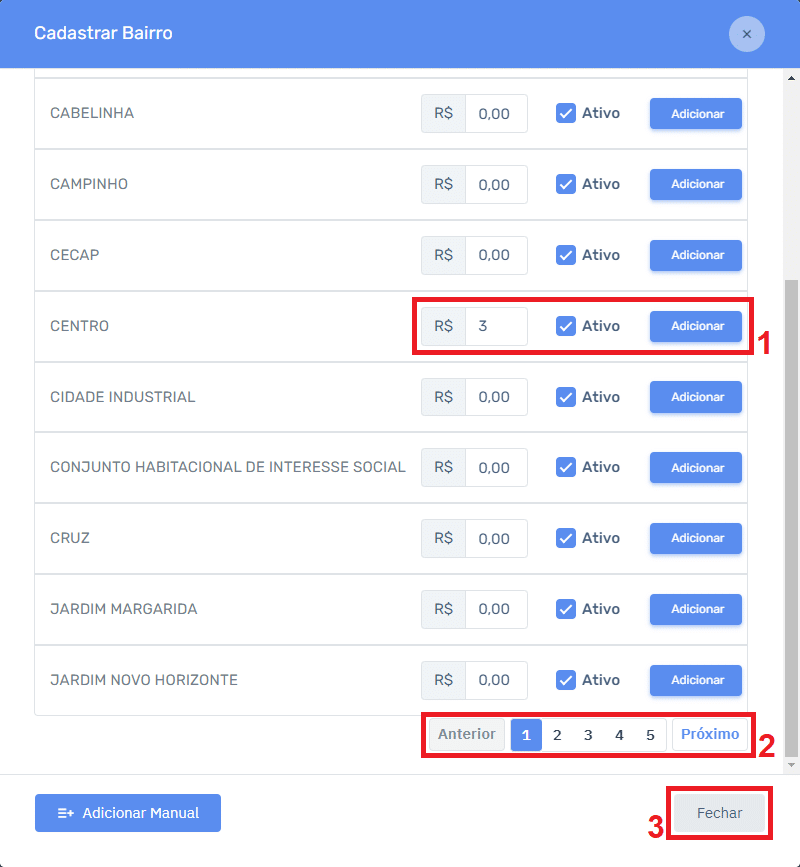
Task: Click the Adicionar Manual button
Action: pos(128,813)
